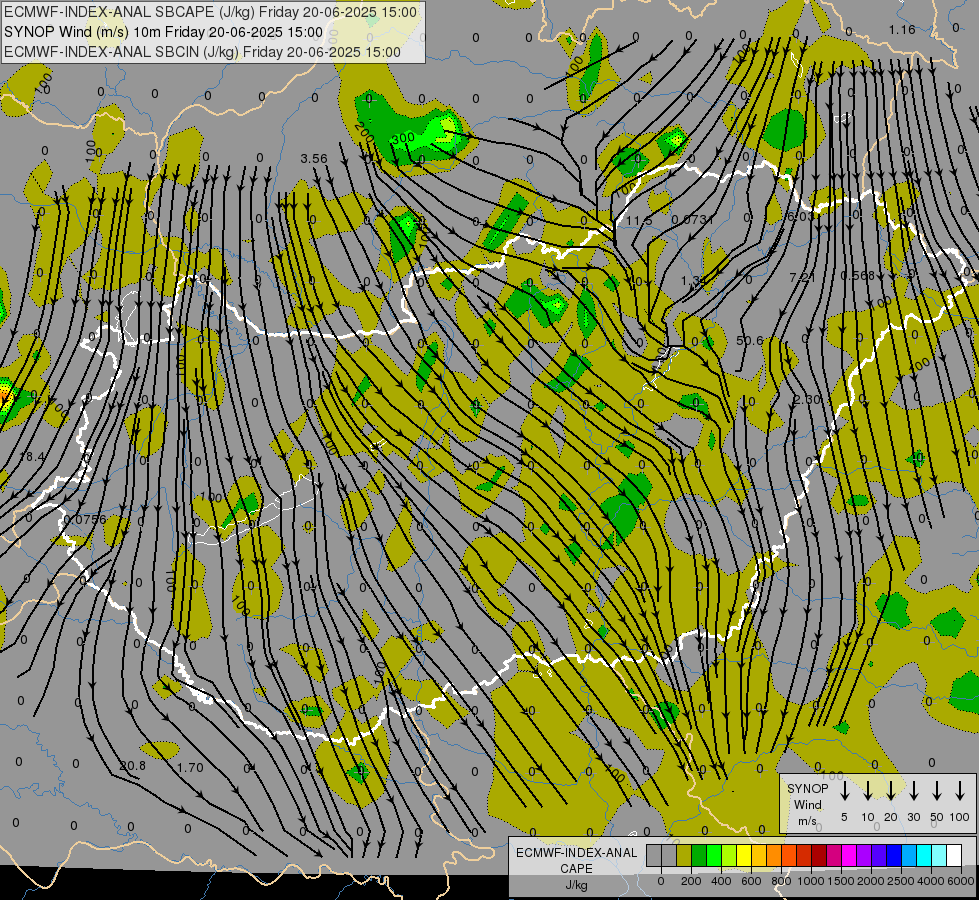Click the 6000 tick label in CAPE legend
The image size is (979, 900).
pyautogui.click(x=960, y=881)
